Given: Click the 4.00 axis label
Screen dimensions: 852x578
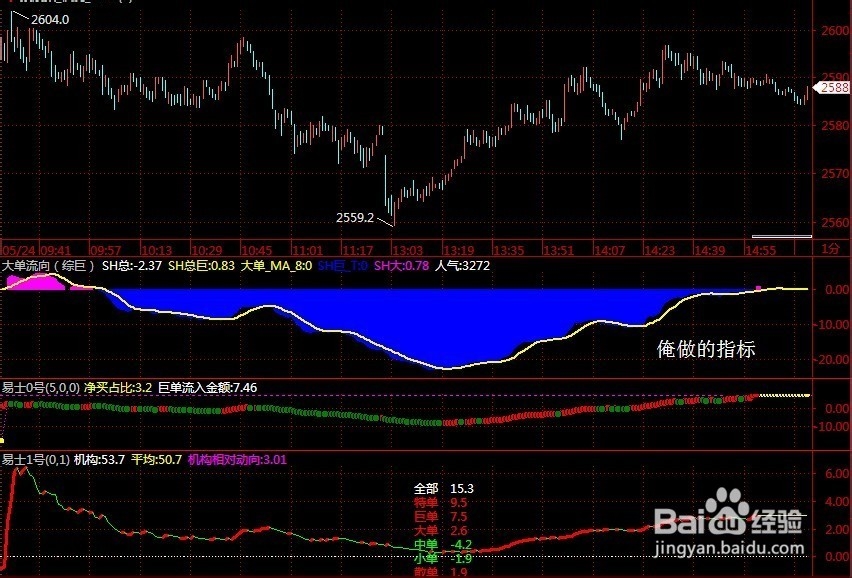Looking at the screenshot, I should pyautogui.click(x=837, y=501).
